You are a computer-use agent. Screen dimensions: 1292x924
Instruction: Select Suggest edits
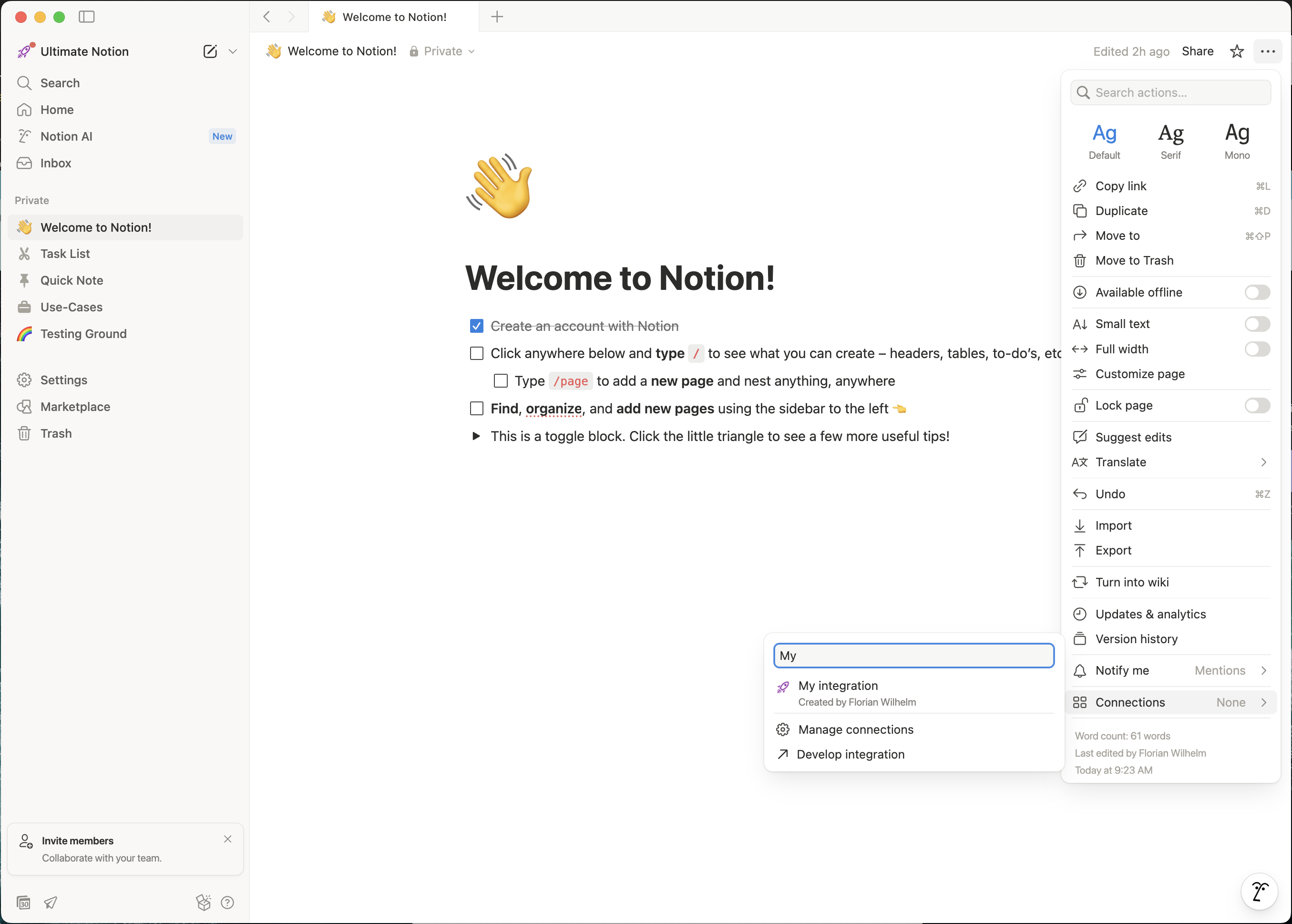1171,438
